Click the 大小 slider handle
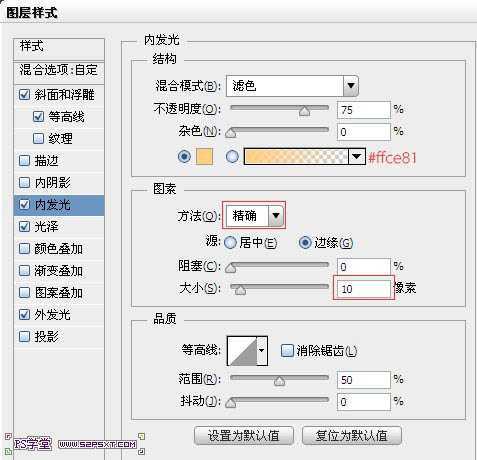This screenshot has width=477, height=460. (x=240, y=290)
